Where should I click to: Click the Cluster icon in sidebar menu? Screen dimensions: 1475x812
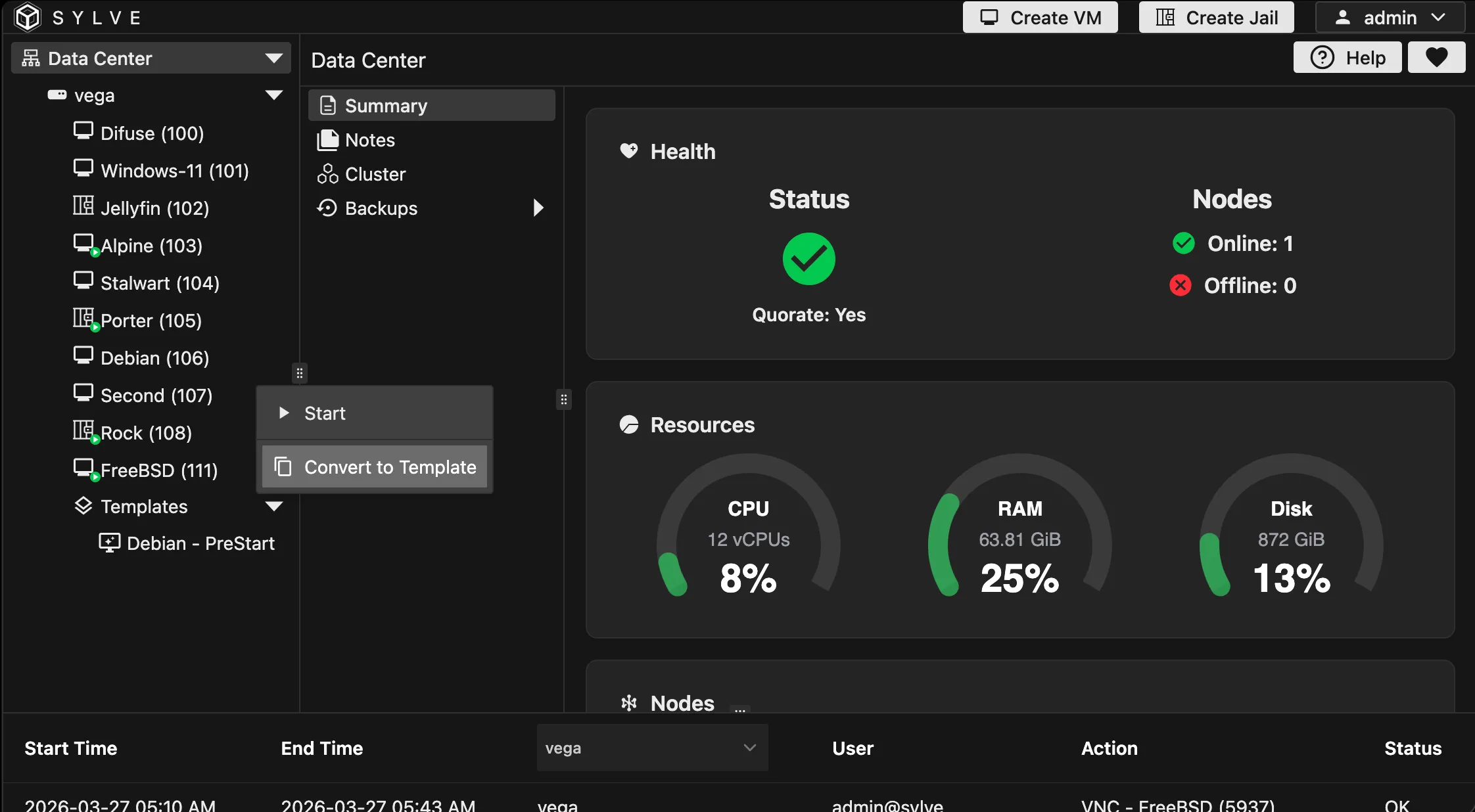327,174
